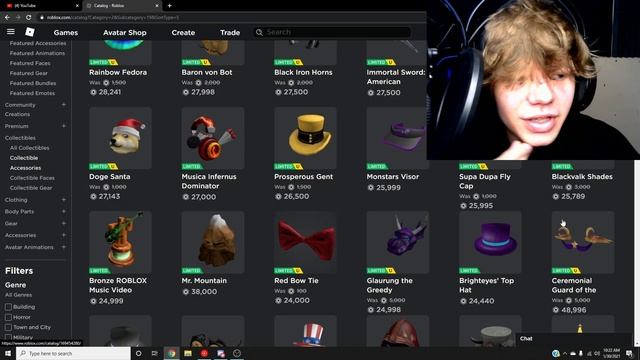Reload the page with the refresh icon
The width and height of the screenshot is (640, 360).
pyautogui.click(x=29, y=18)
